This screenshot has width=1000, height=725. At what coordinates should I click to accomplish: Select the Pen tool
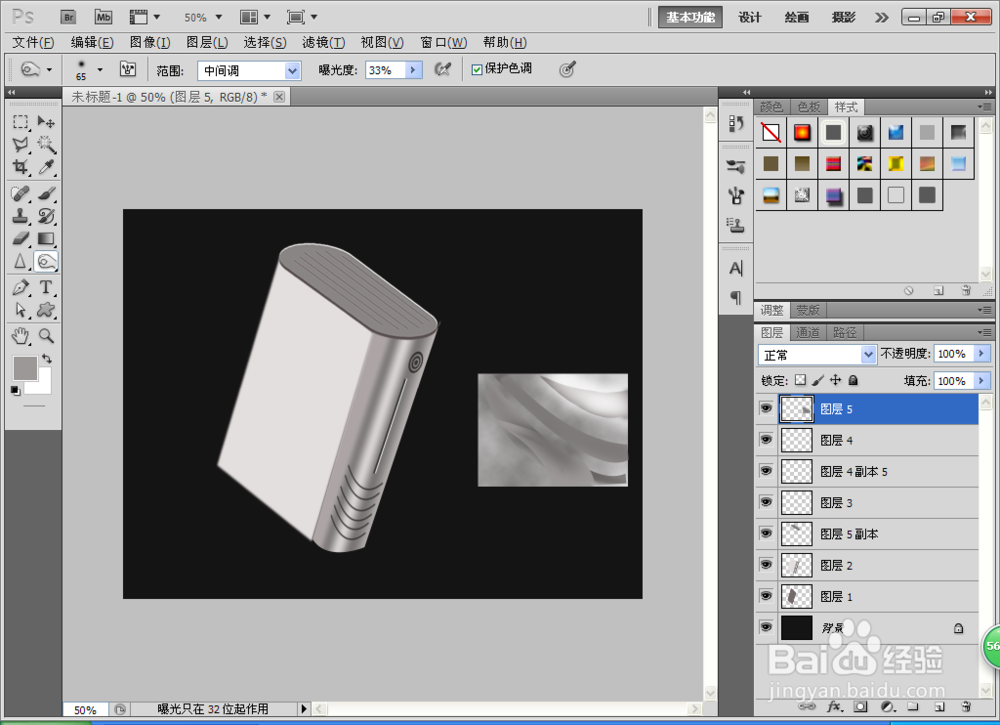[20, 287]
